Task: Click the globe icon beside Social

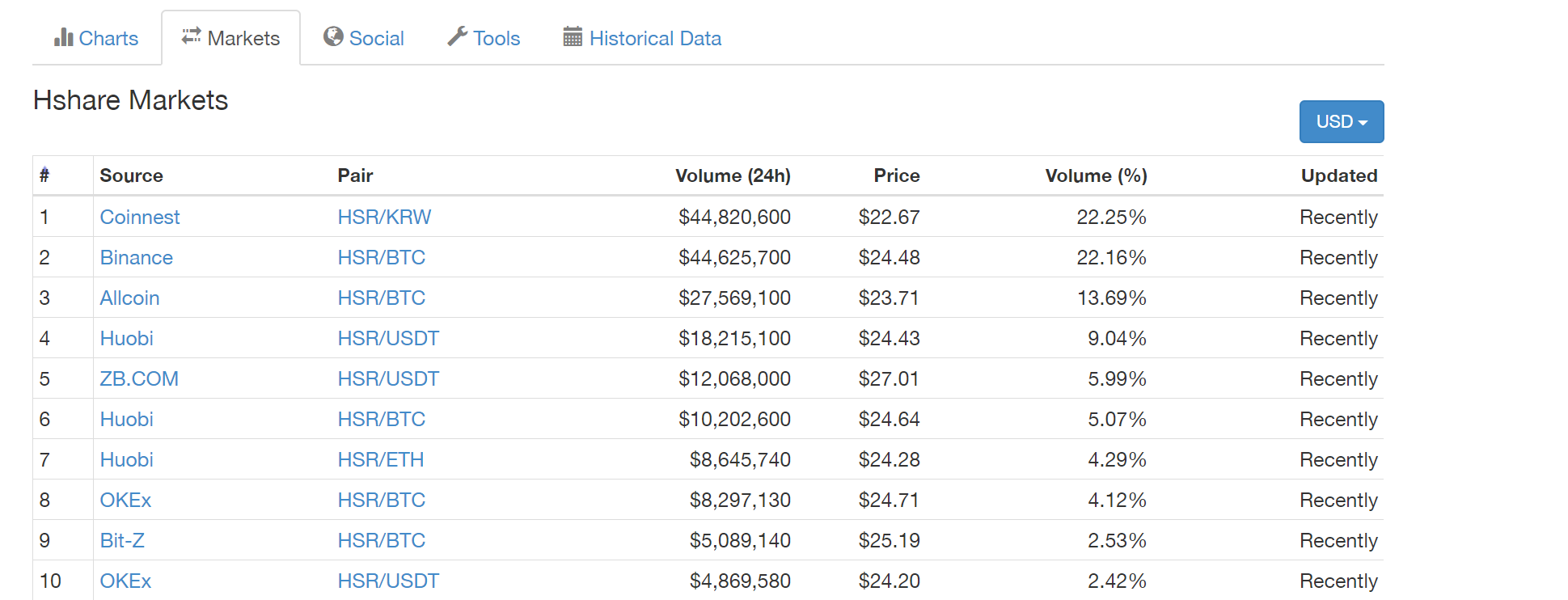Action: point(333,36)
